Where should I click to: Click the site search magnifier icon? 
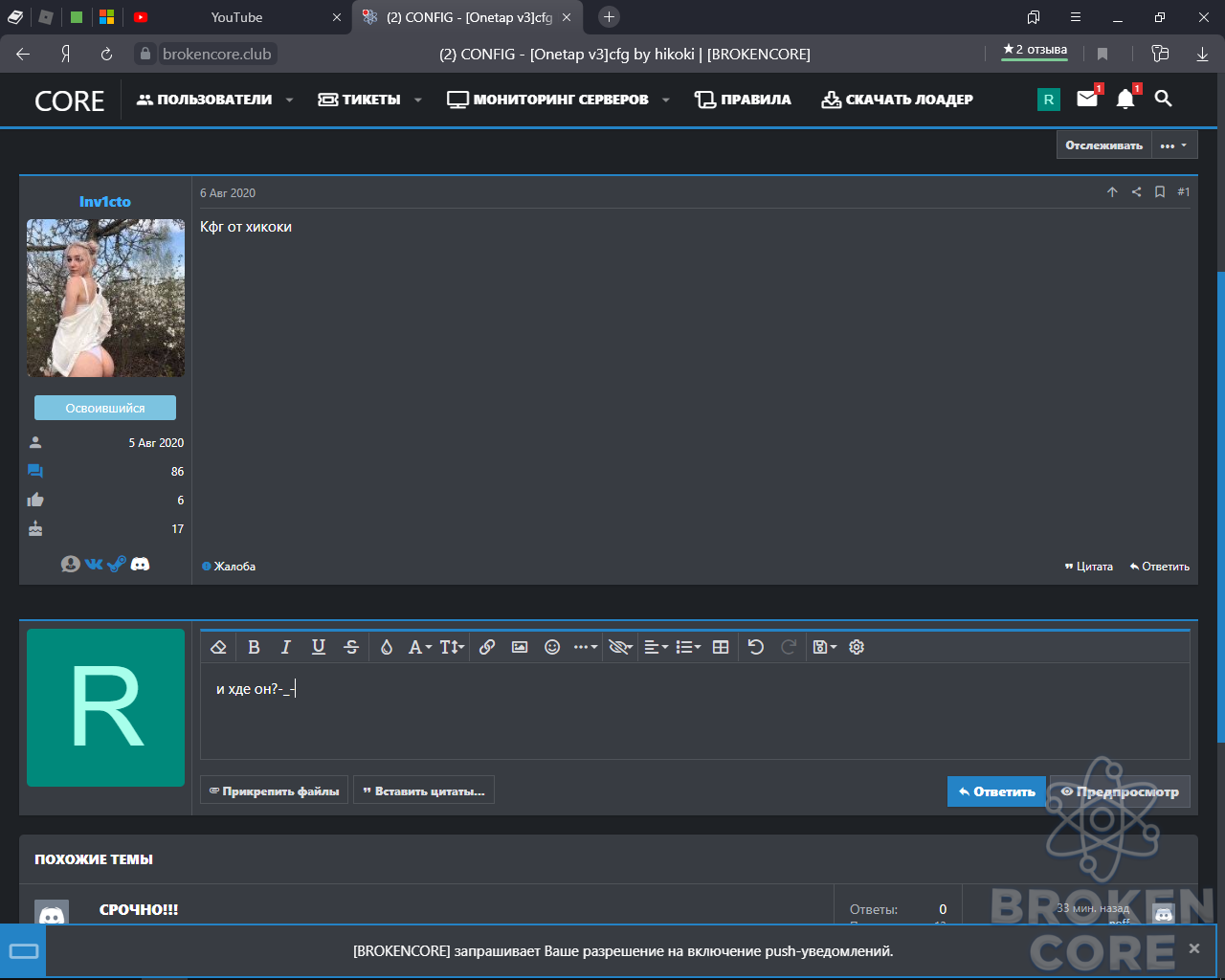coord(1163,99)
